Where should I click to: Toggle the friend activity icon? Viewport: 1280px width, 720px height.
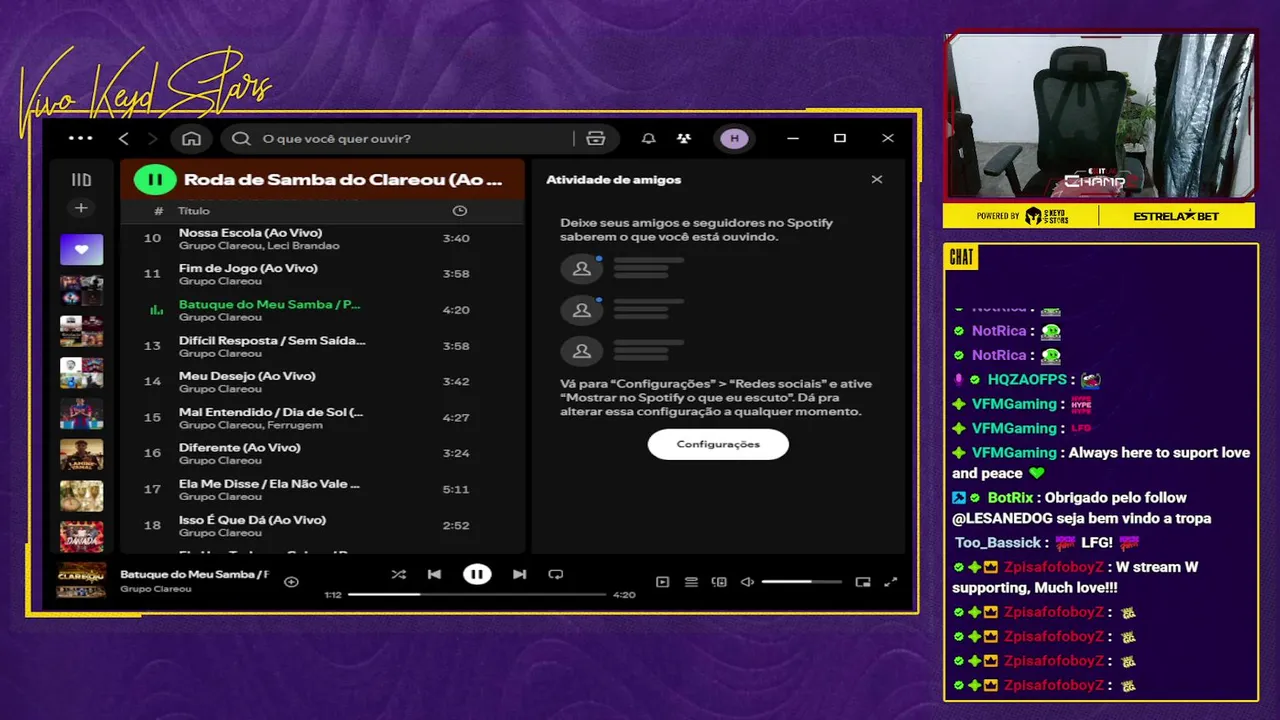(684, 138)
